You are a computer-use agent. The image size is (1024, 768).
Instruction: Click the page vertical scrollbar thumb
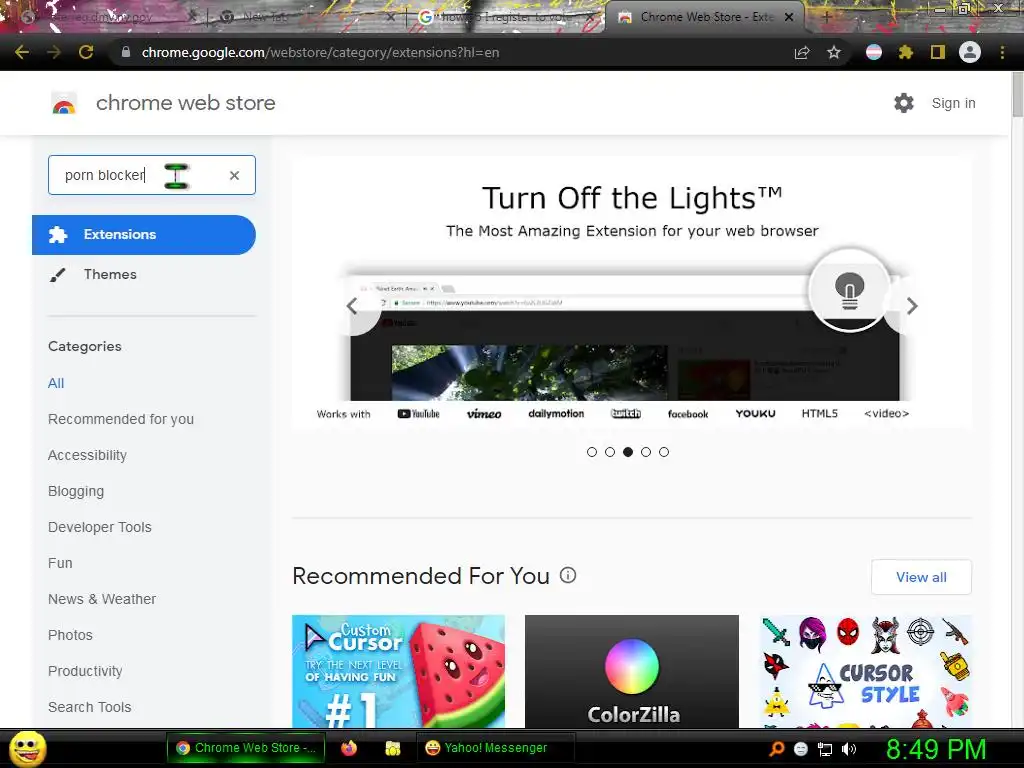tap(1017, 95)
